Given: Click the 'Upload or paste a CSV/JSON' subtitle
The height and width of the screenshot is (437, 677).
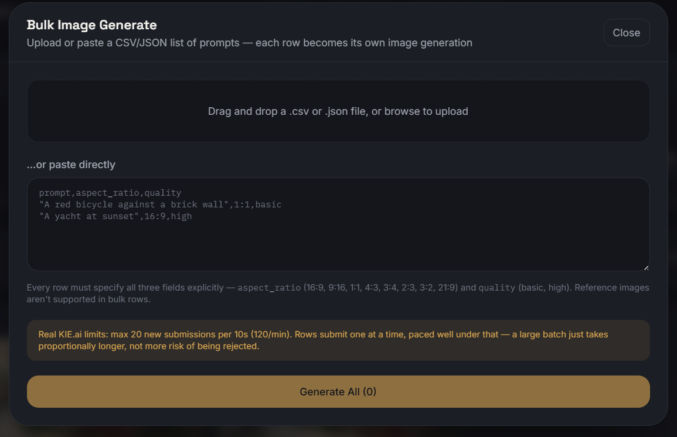Looking at the screenshot, I should tap(250, 43).
